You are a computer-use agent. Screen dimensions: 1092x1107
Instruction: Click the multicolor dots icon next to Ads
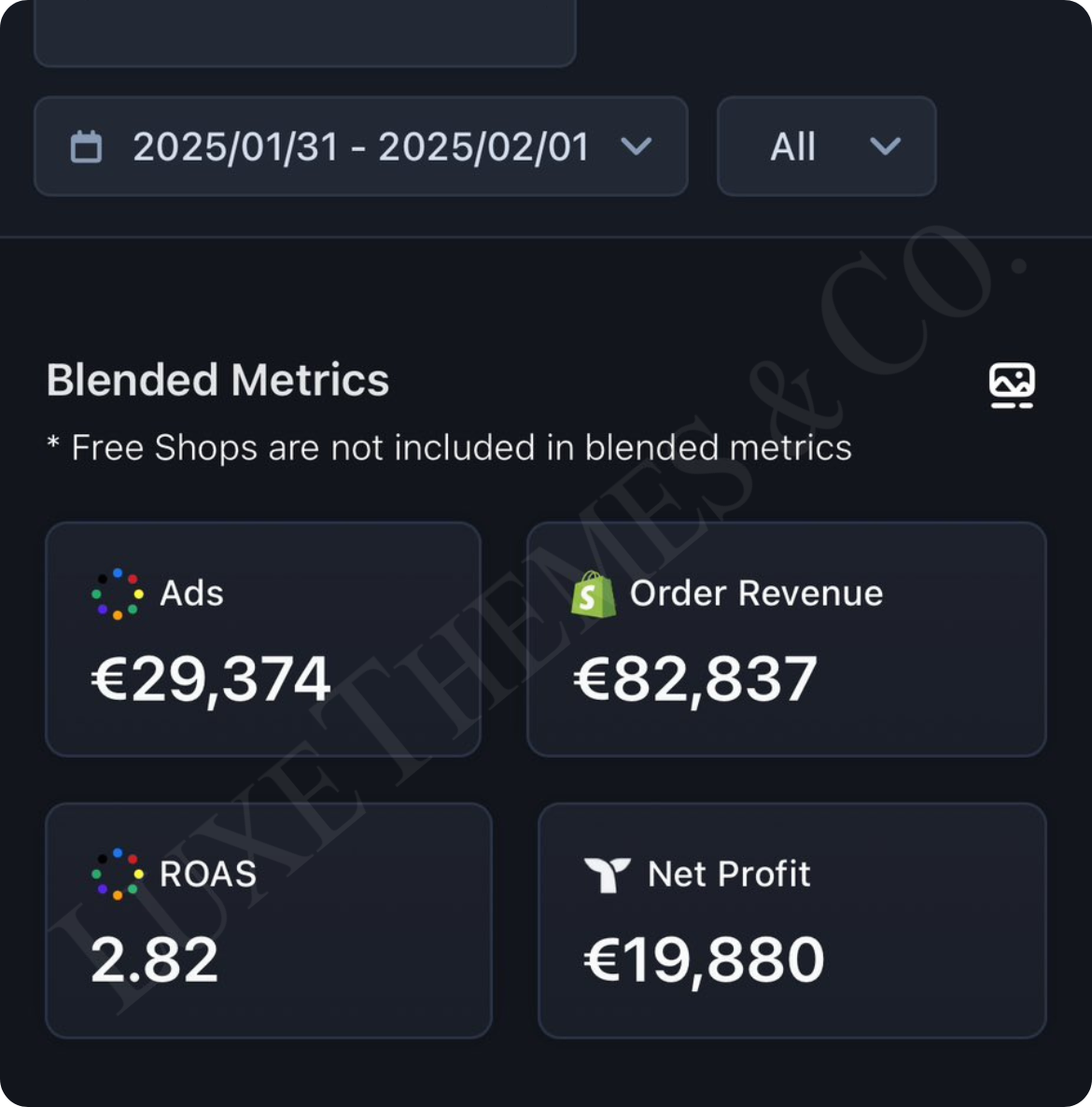click(118, 594)
